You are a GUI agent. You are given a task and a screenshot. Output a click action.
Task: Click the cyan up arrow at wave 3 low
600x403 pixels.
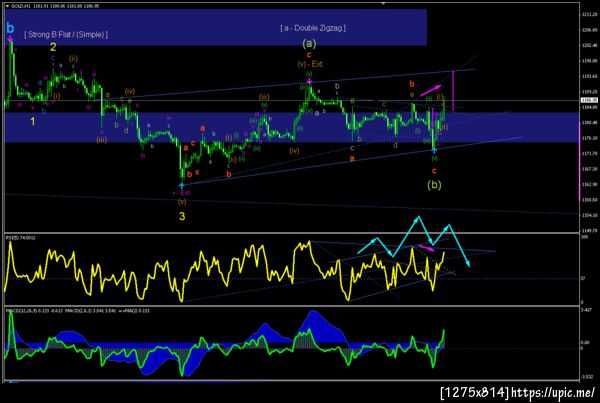[x=181, y=186]
